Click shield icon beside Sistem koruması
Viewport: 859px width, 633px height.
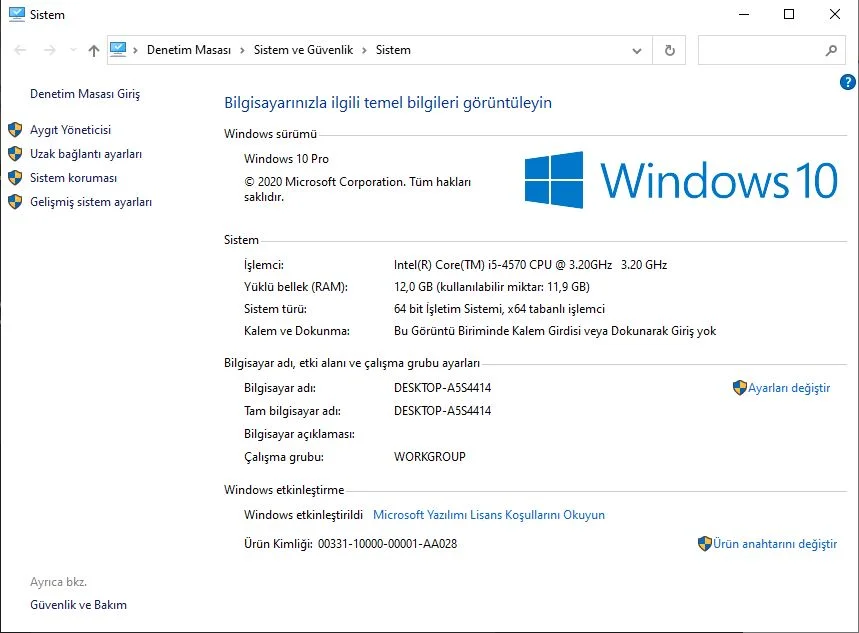click(15, 178)
